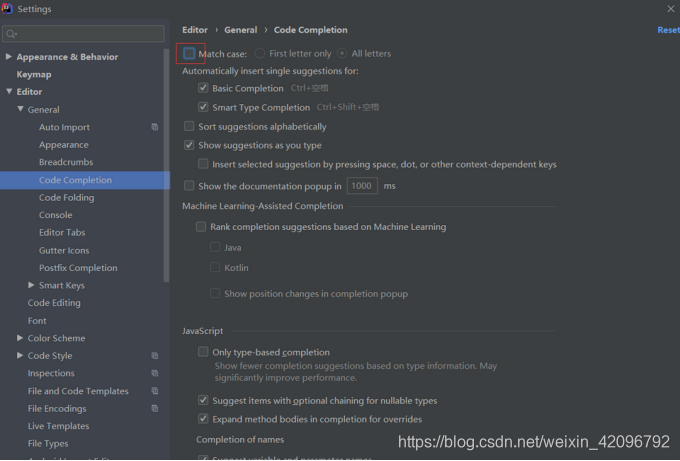Screen dimensions: 680x461
Task: Select First letter only radio option
Action: [259, 53]
